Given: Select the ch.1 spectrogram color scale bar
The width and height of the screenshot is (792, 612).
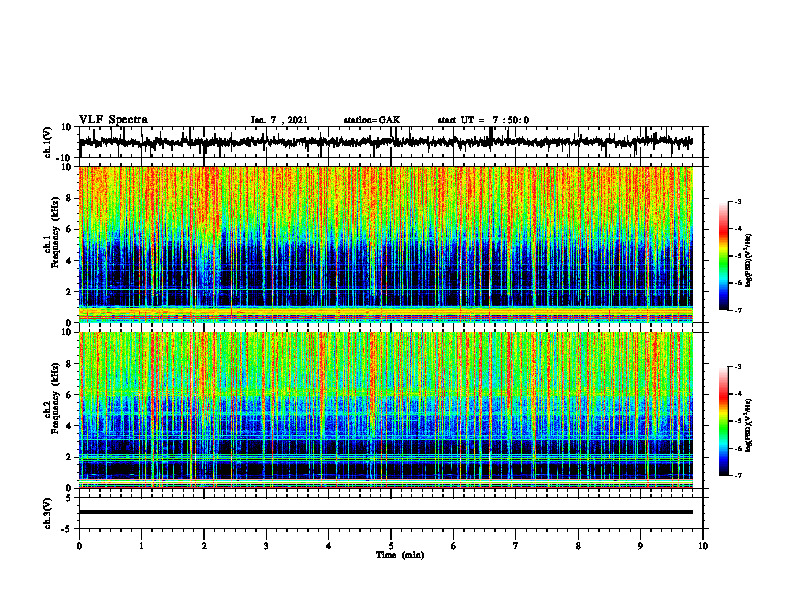Looking at the screenshot, I should [x=723, y=256].
